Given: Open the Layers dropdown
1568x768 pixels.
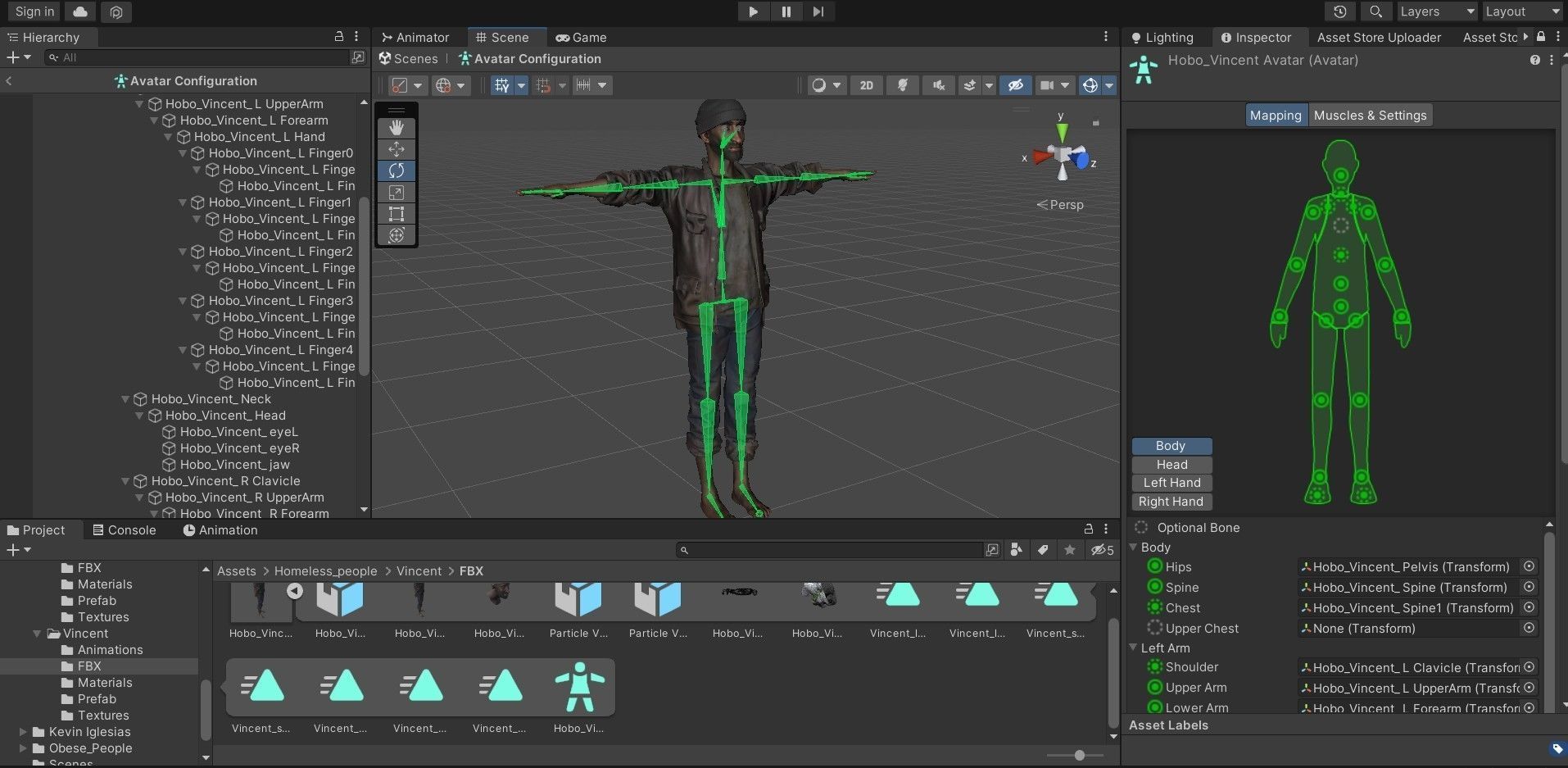Looking at the screenshot, I should 1436,11.
